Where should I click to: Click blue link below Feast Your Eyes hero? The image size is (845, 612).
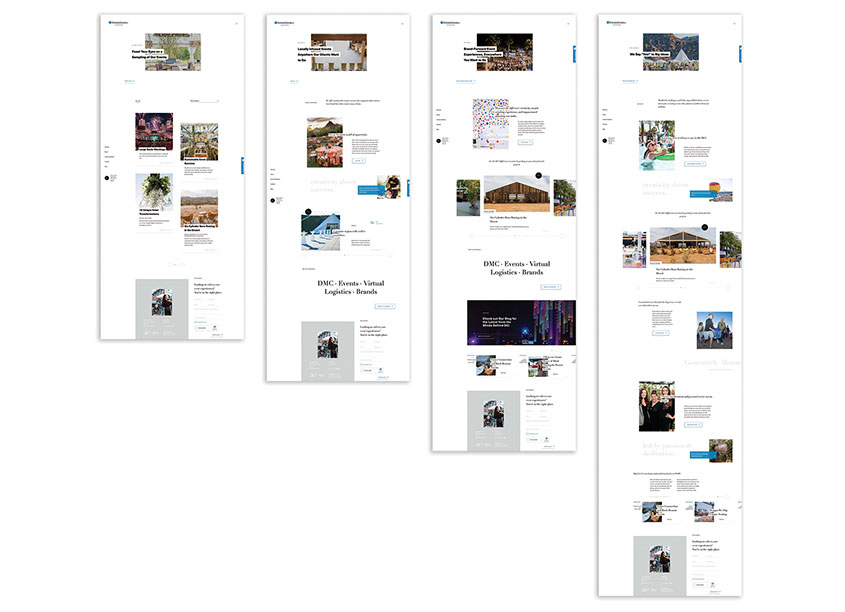click(129, 81)
